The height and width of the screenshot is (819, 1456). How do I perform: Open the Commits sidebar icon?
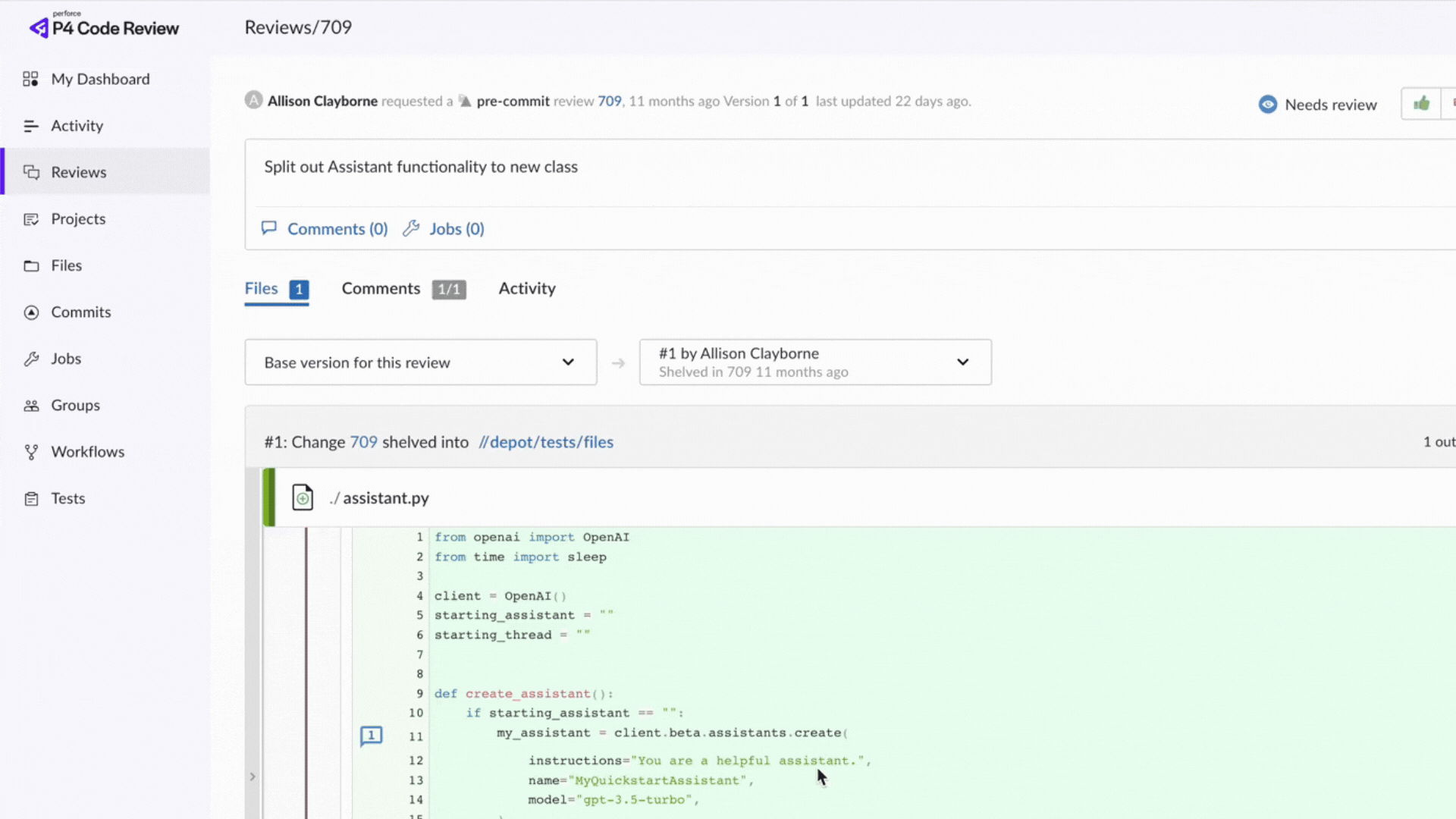tap(31, 312)
